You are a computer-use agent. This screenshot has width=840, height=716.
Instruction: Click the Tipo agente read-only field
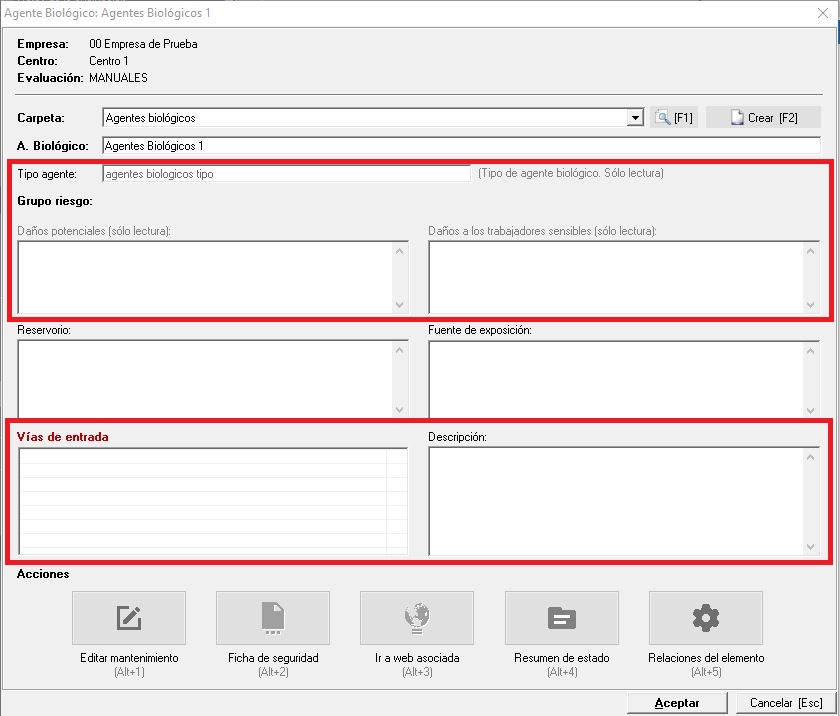click(x=286, y=174)
